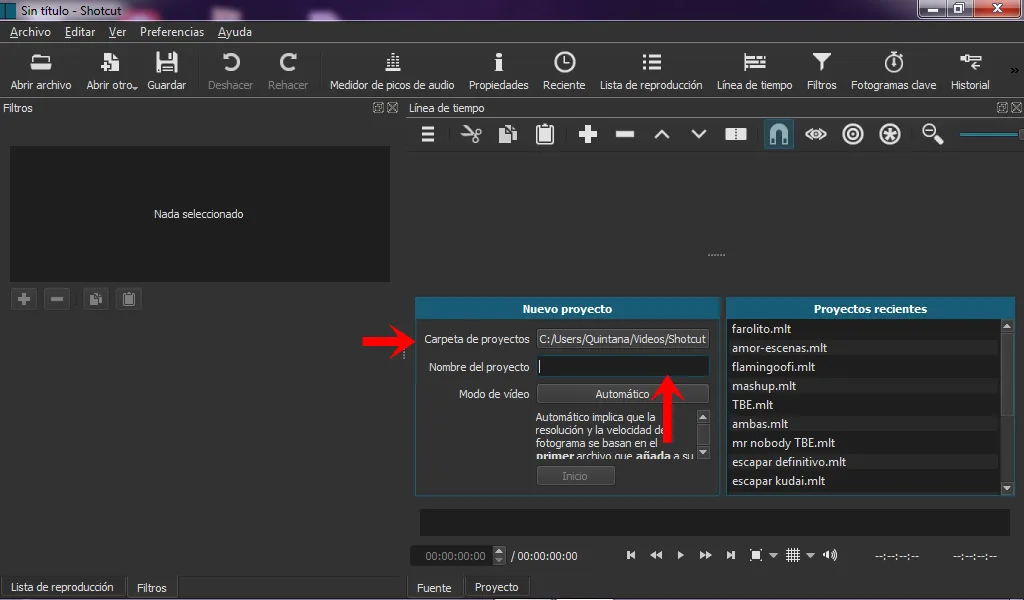Click the fast forward button
Image resolution: width=1024 pixels, height=600 pixels.
click(705, 555)
